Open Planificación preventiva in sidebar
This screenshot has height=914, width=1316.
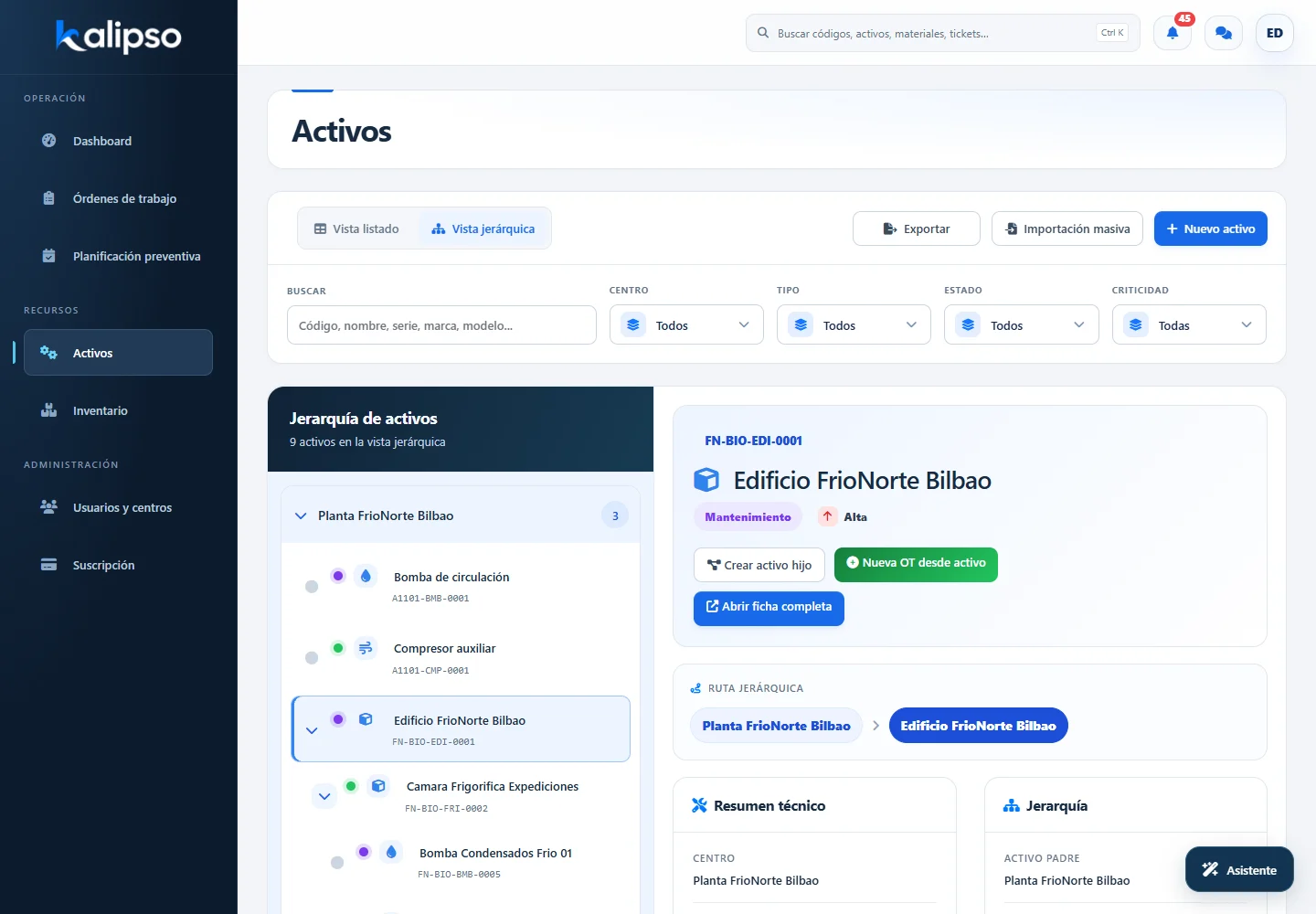[x=118, y=256]
